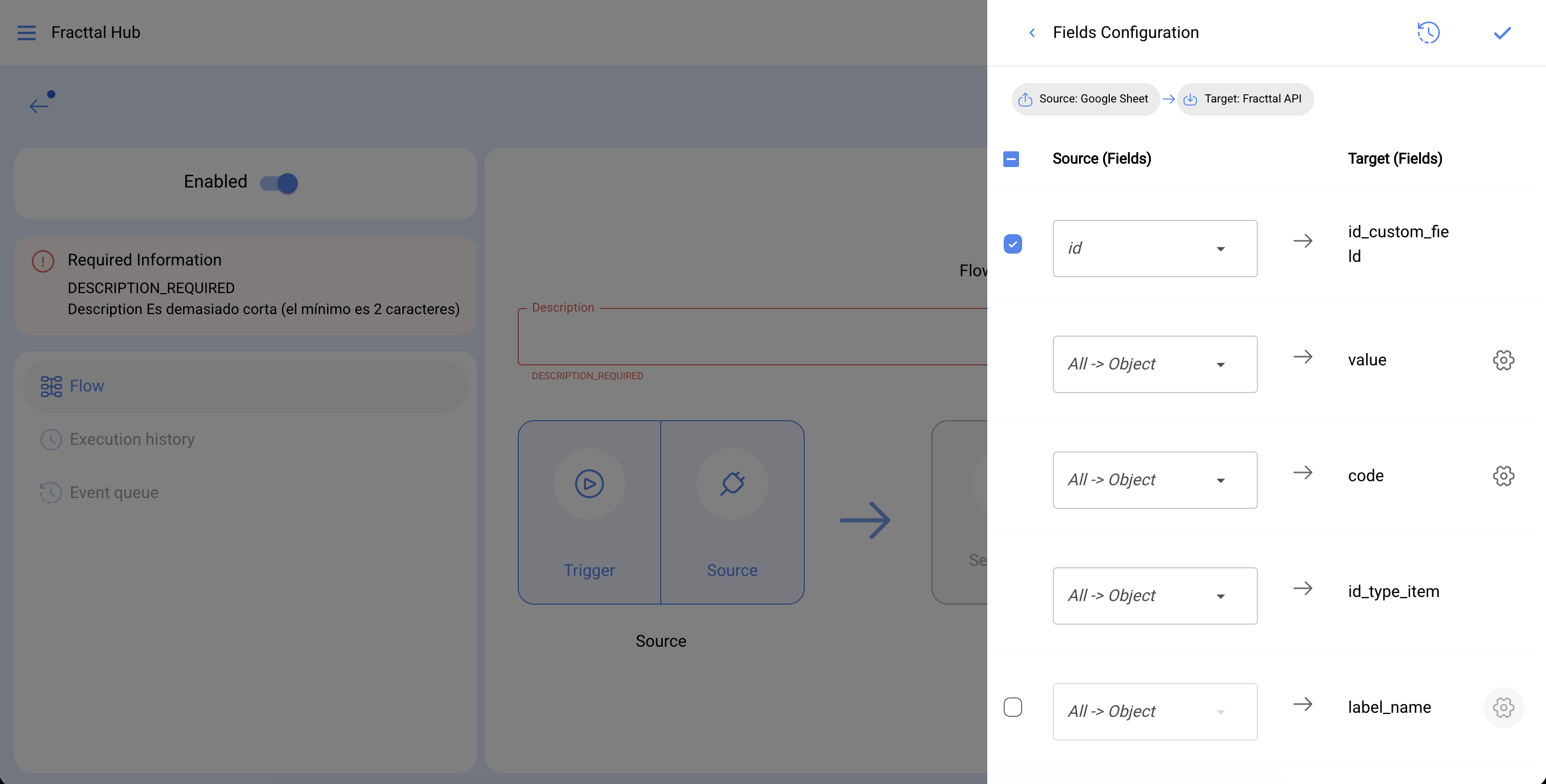This screenshot has width=1546, height=784.
Task: Open Execution history in sidebar
Action: pos(132,439)
